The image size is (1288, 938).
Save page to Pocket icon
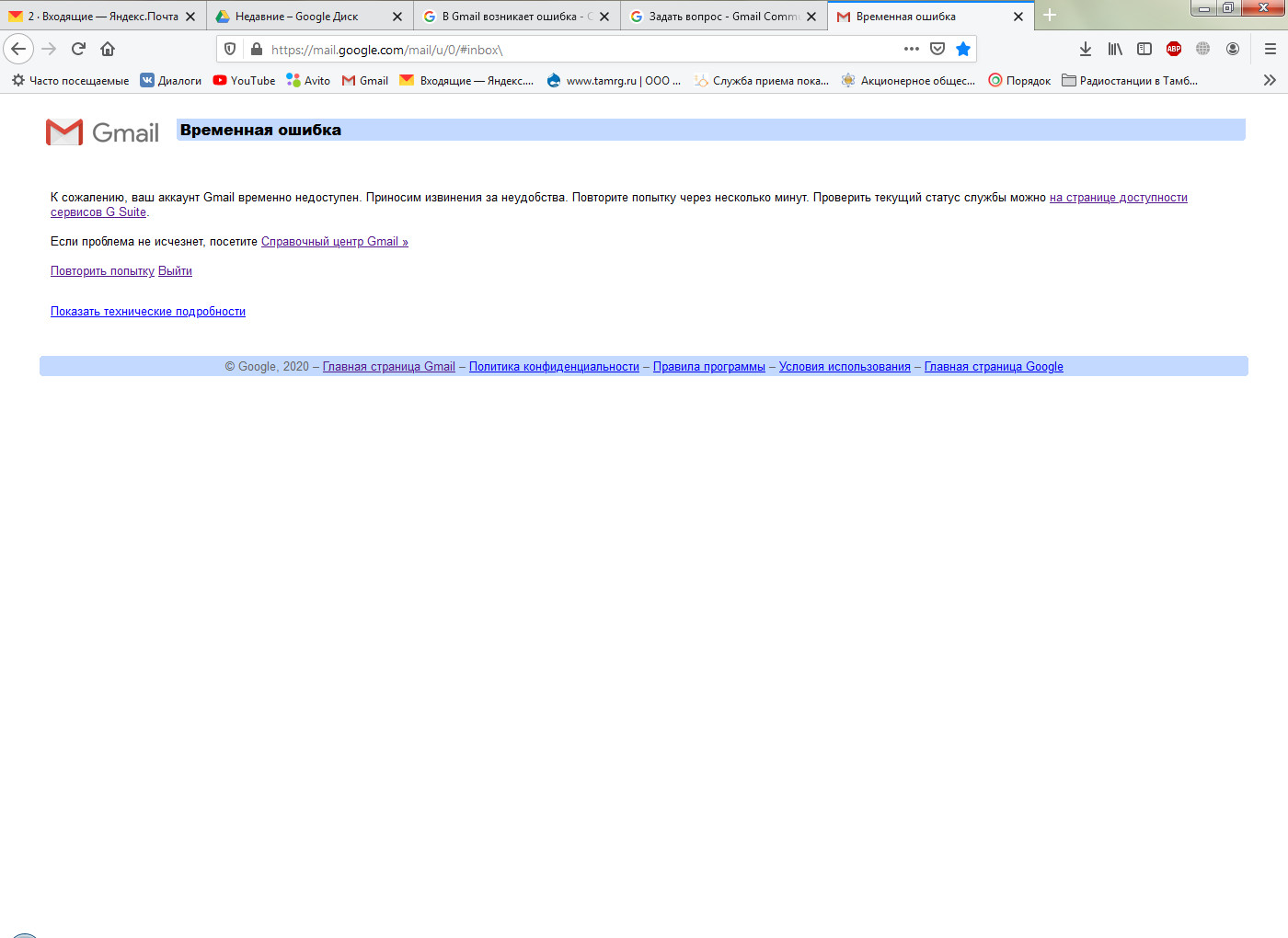pyautogui.click(x=937, y=49)
